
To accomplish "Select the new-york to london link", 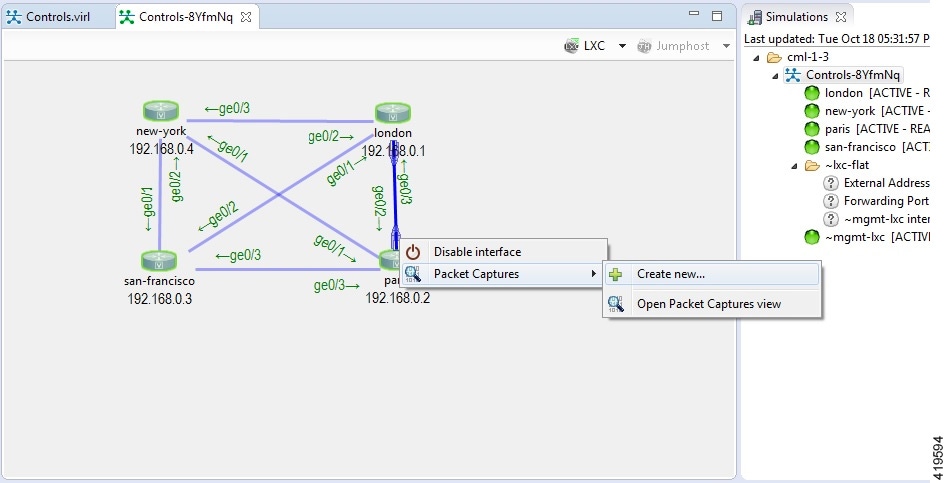I will [x=280, y=121].
